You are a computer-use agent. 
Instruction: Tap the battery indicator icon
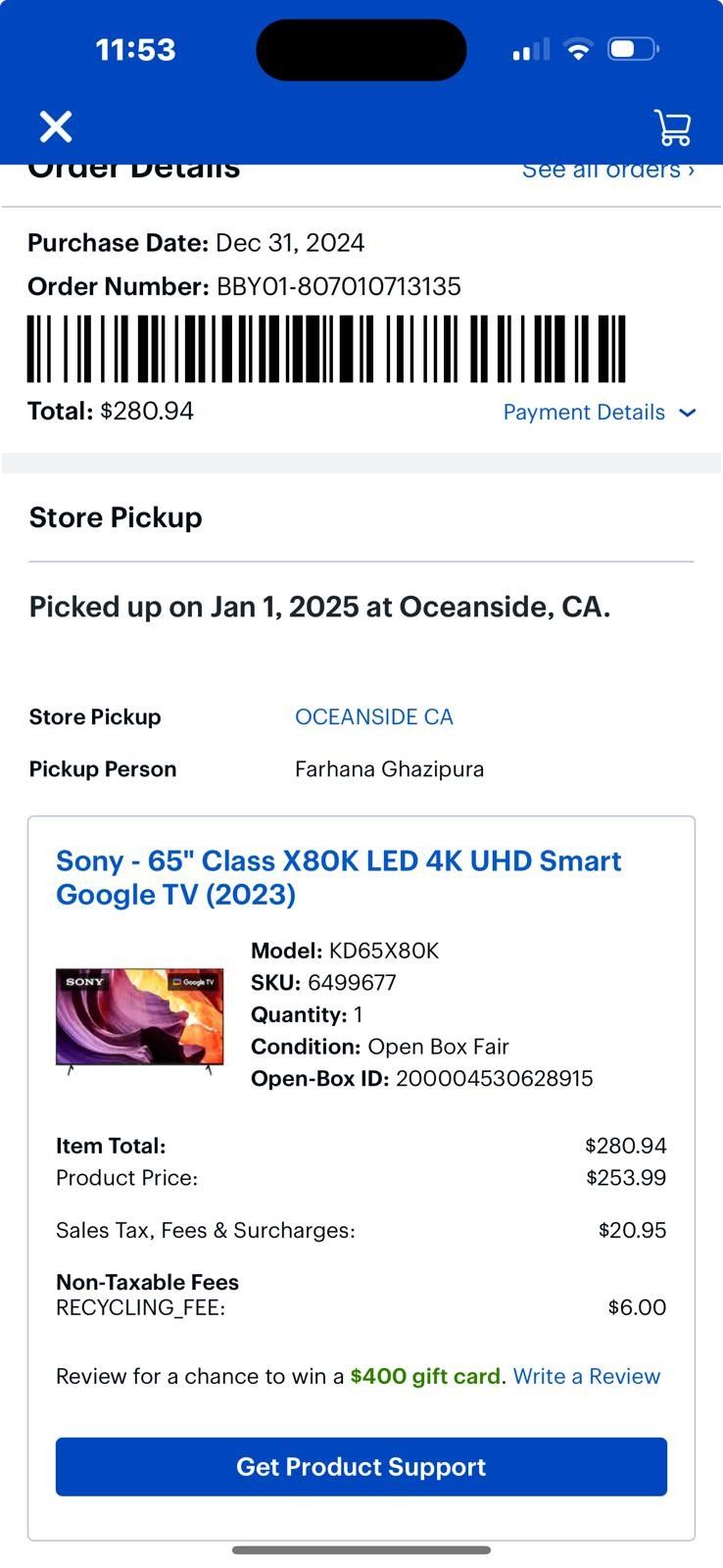click(633, 49)
